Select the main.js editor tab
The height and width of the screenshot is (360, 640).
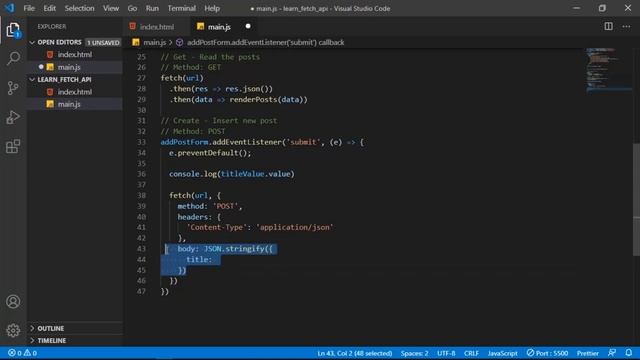click(222, 27)
